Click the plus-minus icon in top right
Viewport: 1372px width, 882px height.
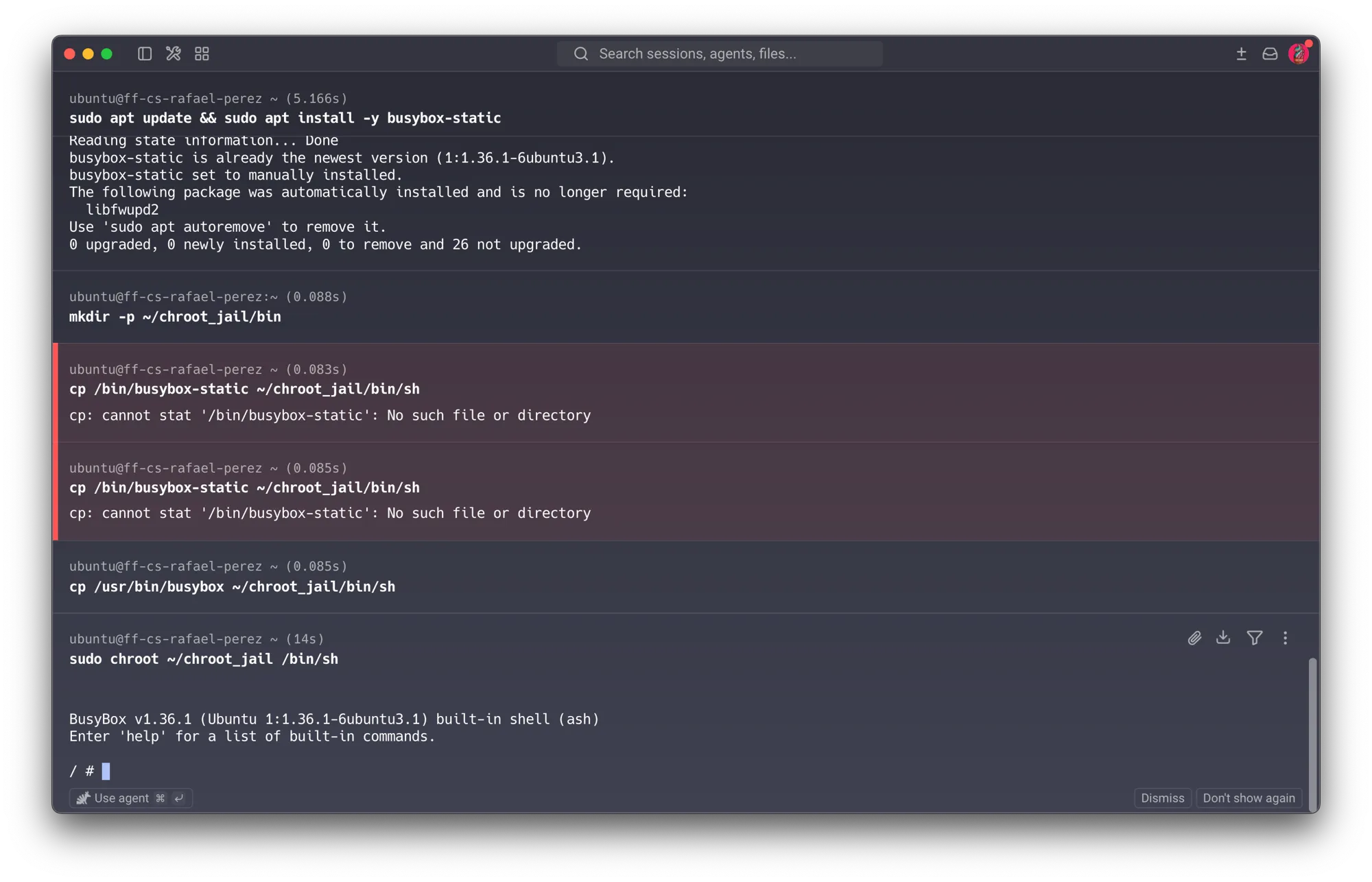(1241, 53)
